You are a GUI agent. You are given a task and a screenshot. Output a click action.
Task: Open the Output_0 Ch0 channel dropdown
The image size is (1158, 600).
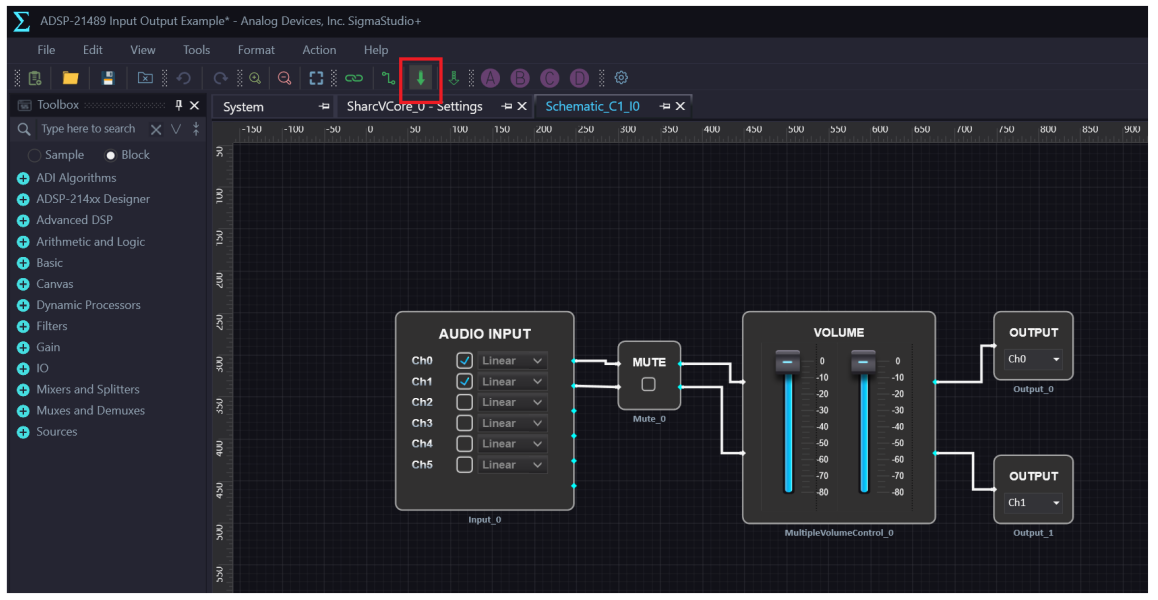1033,359
